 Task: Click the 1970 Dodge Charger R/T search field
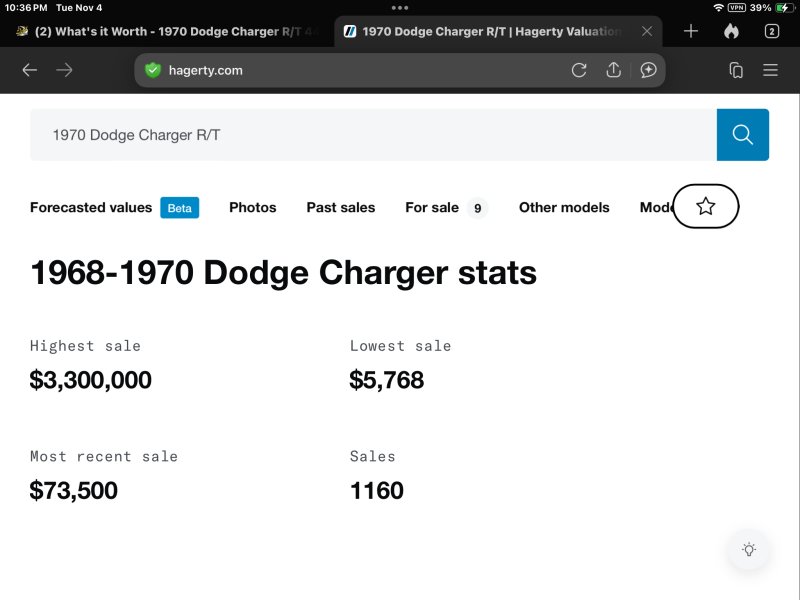coord(372,135)
